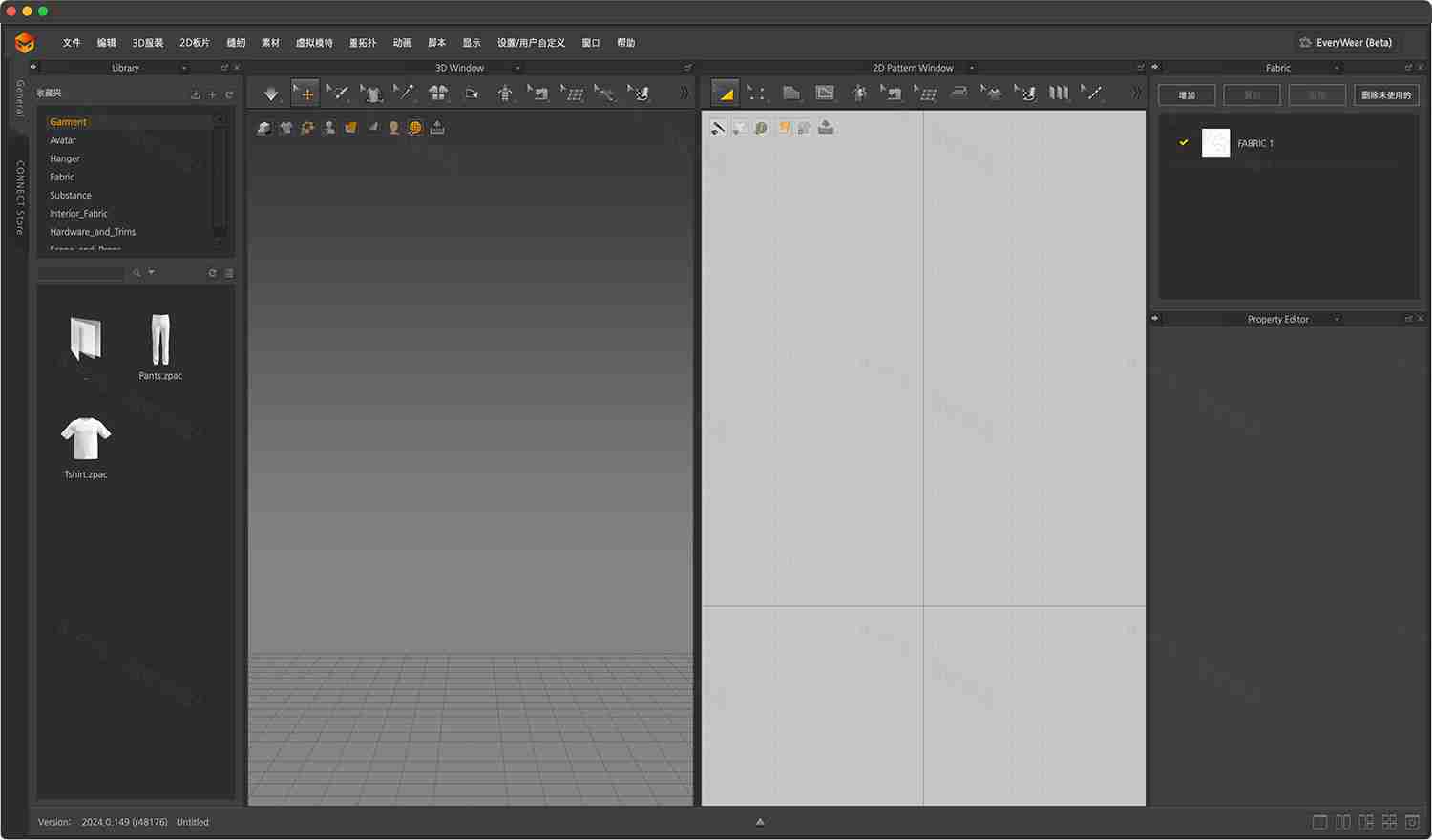The width and height of the screenshot is (1432, 840).
Task: Click the FABRIC 1 material swatch
Action: coord(1216,142)
